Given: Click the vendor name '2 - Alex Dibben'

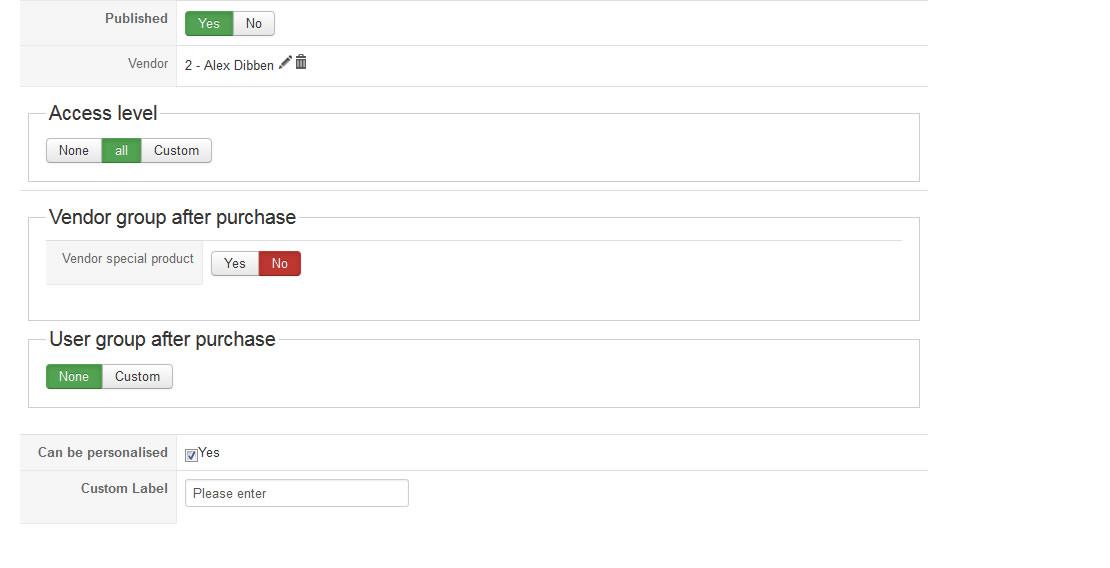Looking at the screenshot, I should [229, 65].
